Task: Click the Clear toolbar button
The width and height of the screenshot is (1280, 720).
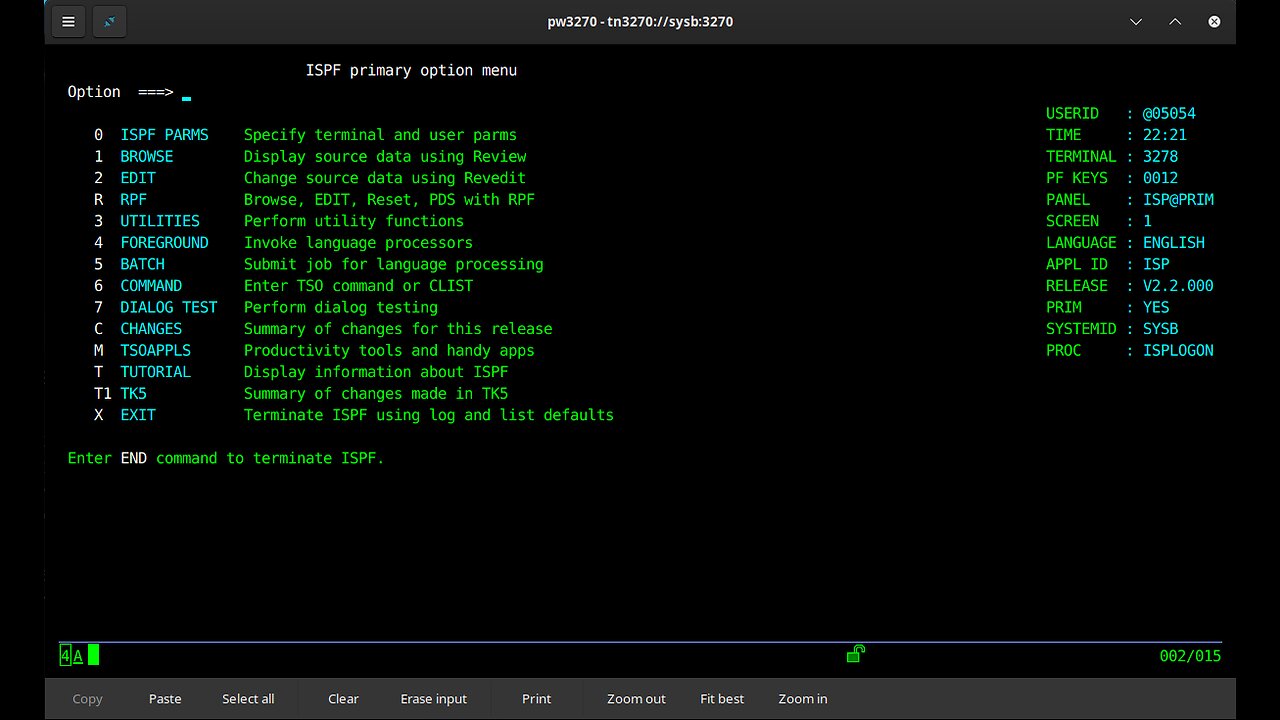Action: (343, 699)
